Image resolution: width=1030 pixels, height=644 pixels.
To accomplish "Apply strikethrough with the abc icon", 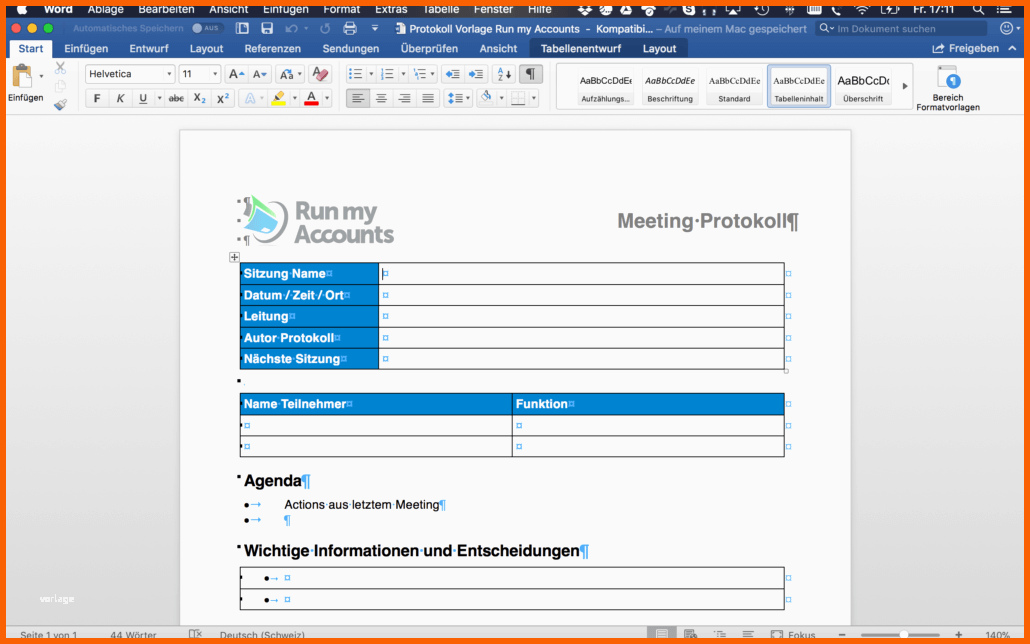I will click(176, 98).
